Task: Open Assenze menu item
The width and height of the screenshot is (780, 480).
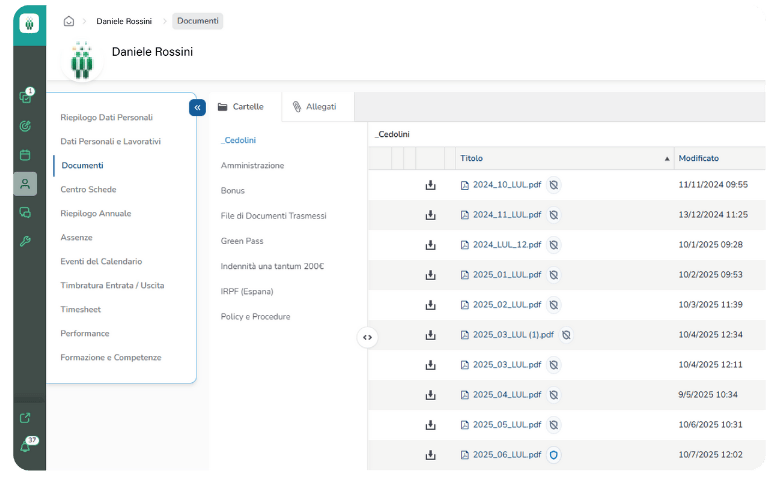Action: pos(76,237)
